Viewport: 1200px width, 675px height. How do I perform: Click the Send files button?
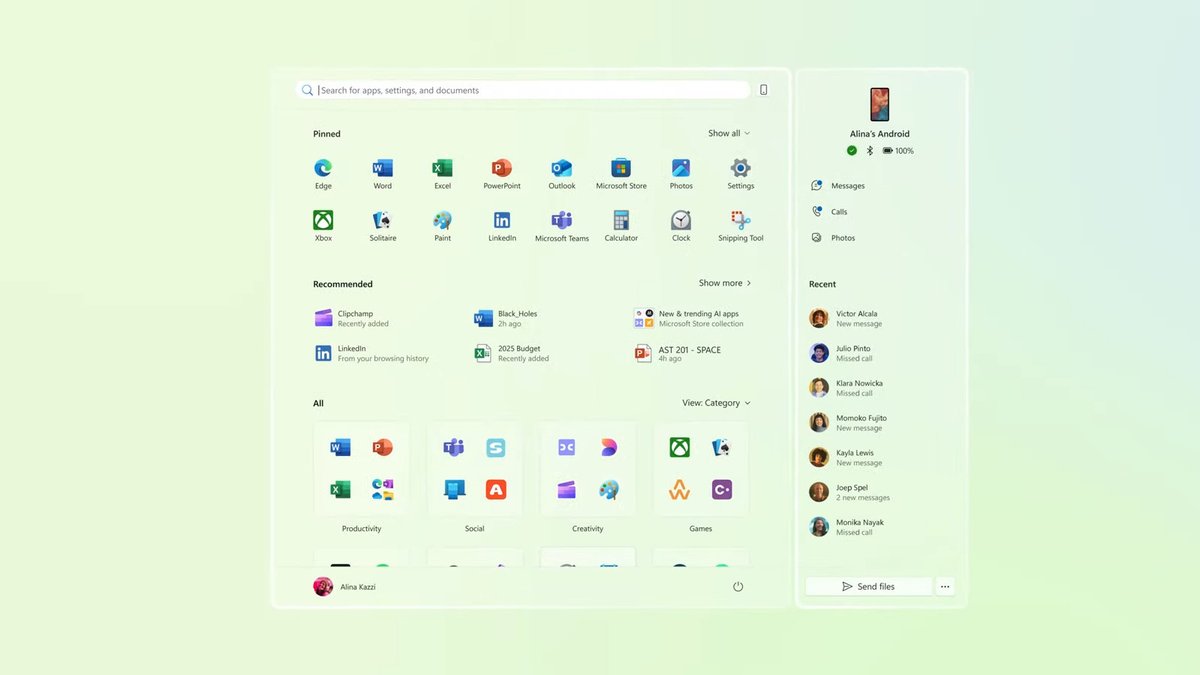868,586
